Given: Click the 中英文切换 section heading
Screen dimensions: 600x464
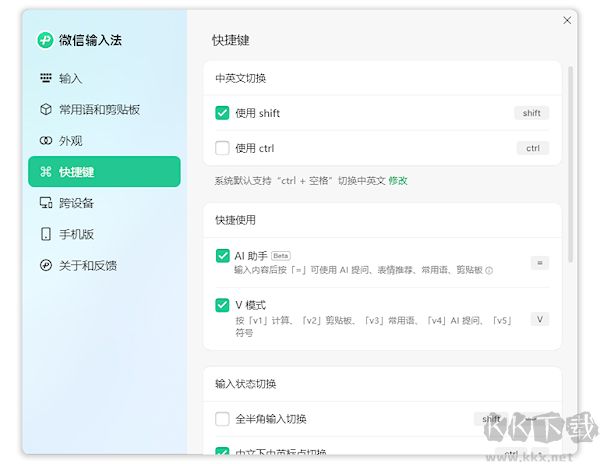Looking at the screenshot, I should [240, 78].
